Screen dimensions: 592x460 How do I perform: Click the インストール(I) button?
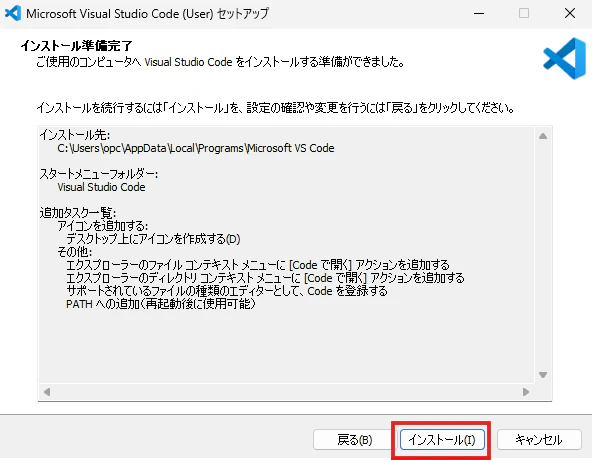[x=442, y=440]
